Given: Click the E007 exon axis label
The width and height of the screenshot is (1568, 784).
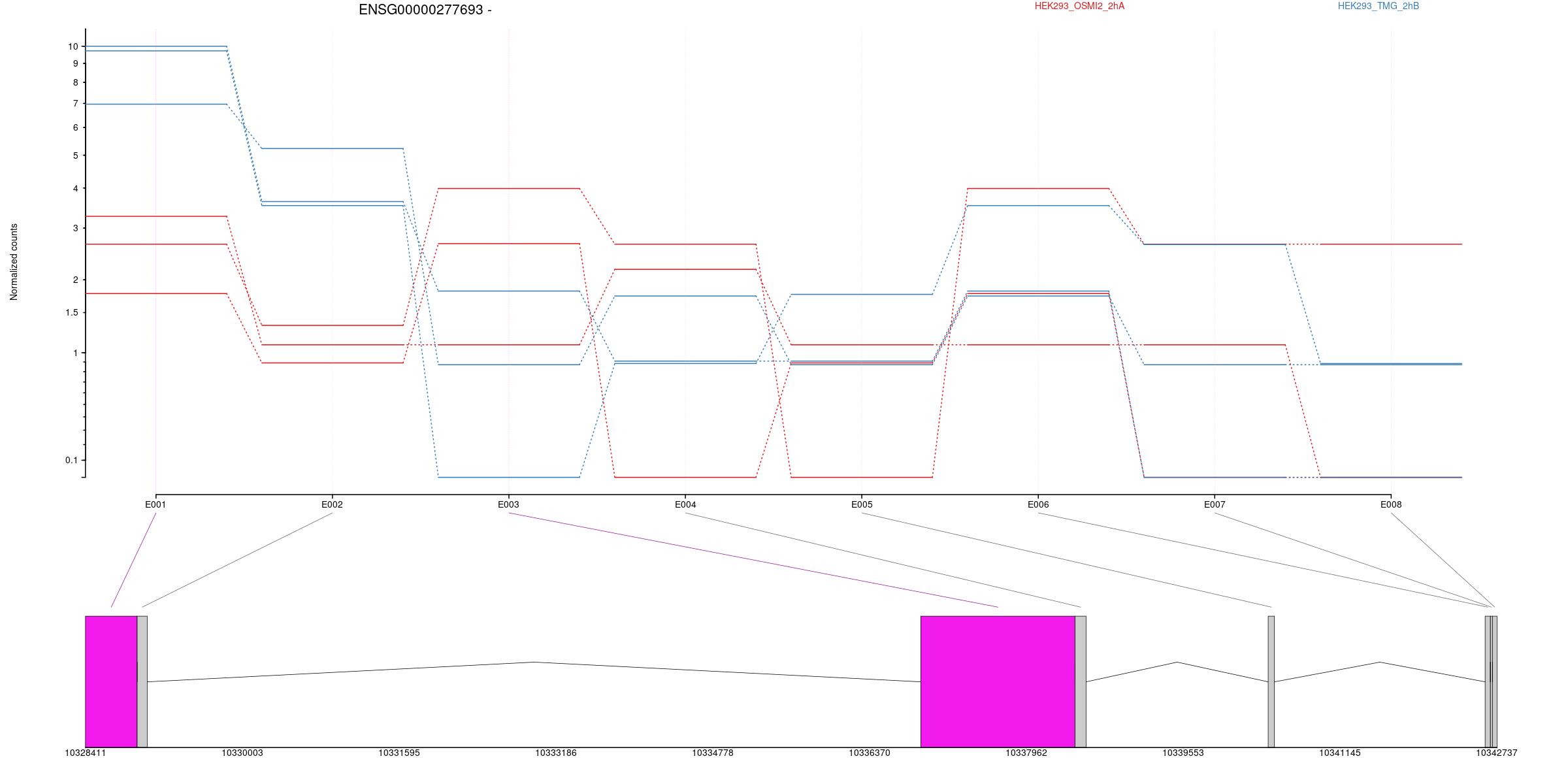Looking at the screenshot, I should (1215, 504).
